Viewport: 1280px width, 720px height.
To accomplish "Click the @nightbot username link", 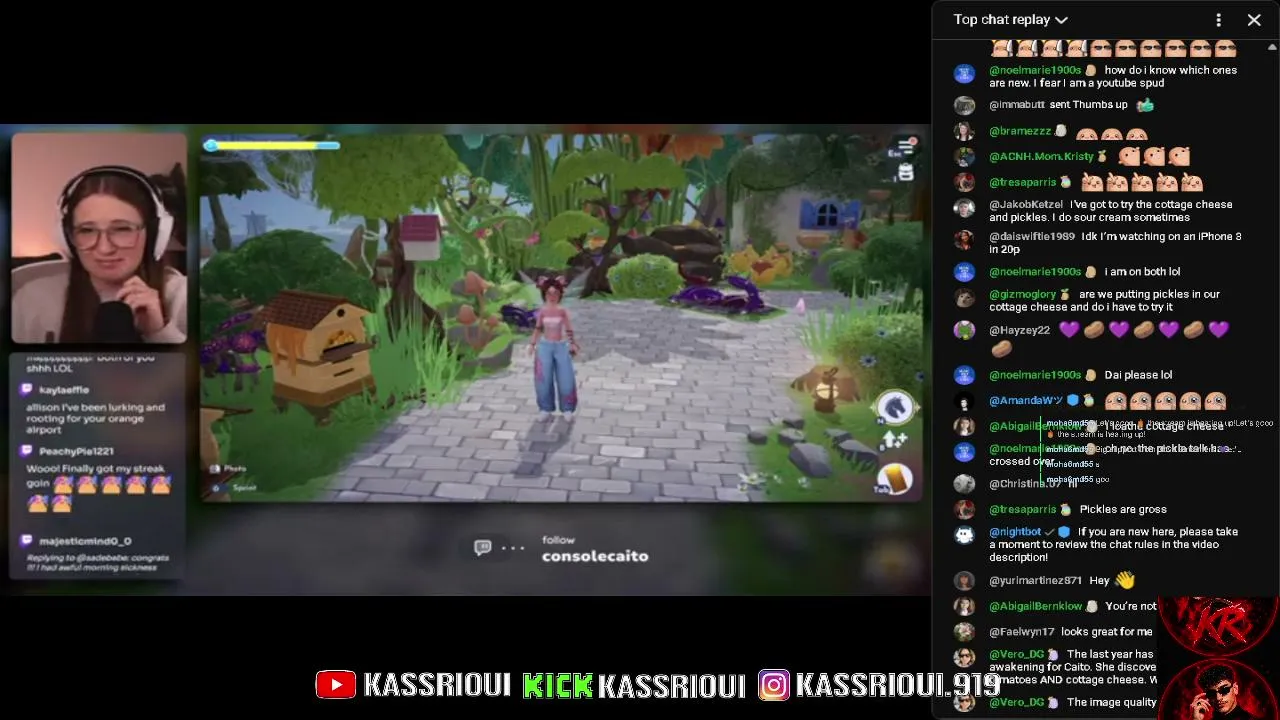I will tap(1015, 532).
